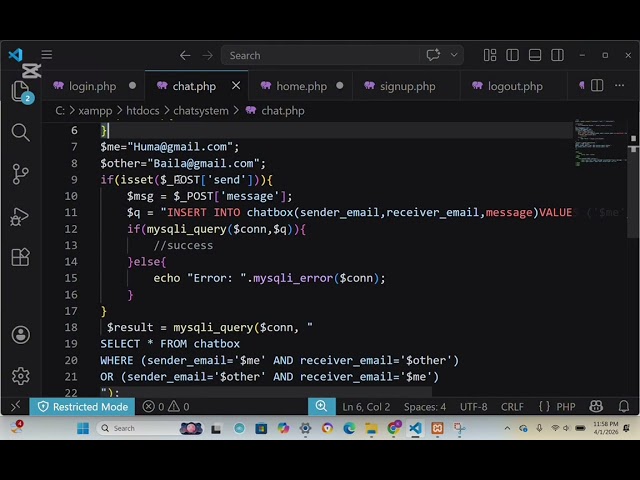Switch to the chat.php tab

194,86
